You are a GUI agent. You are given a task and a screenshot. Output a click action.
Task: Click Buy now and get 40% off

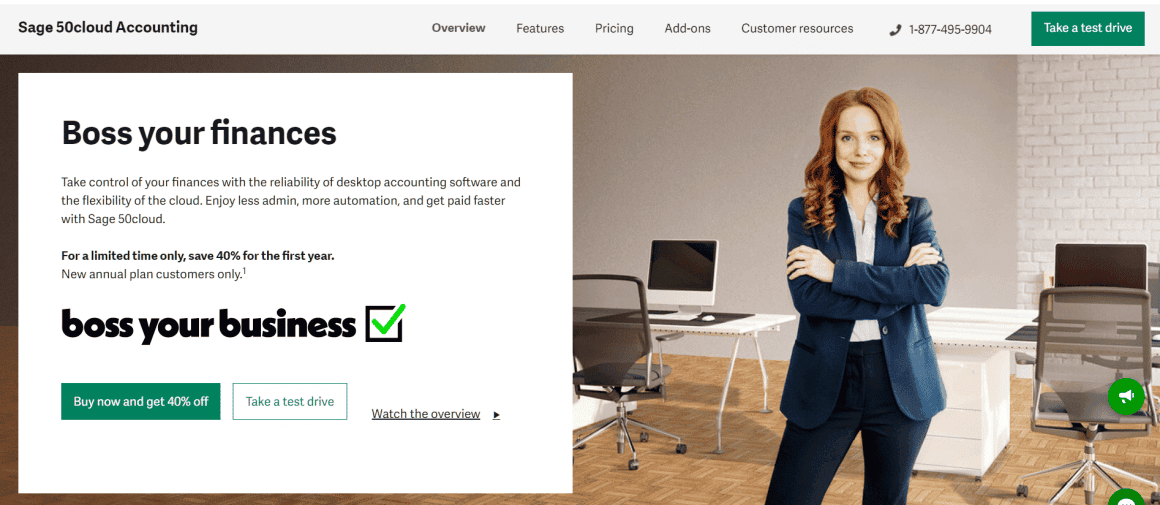tap(141, 401)
